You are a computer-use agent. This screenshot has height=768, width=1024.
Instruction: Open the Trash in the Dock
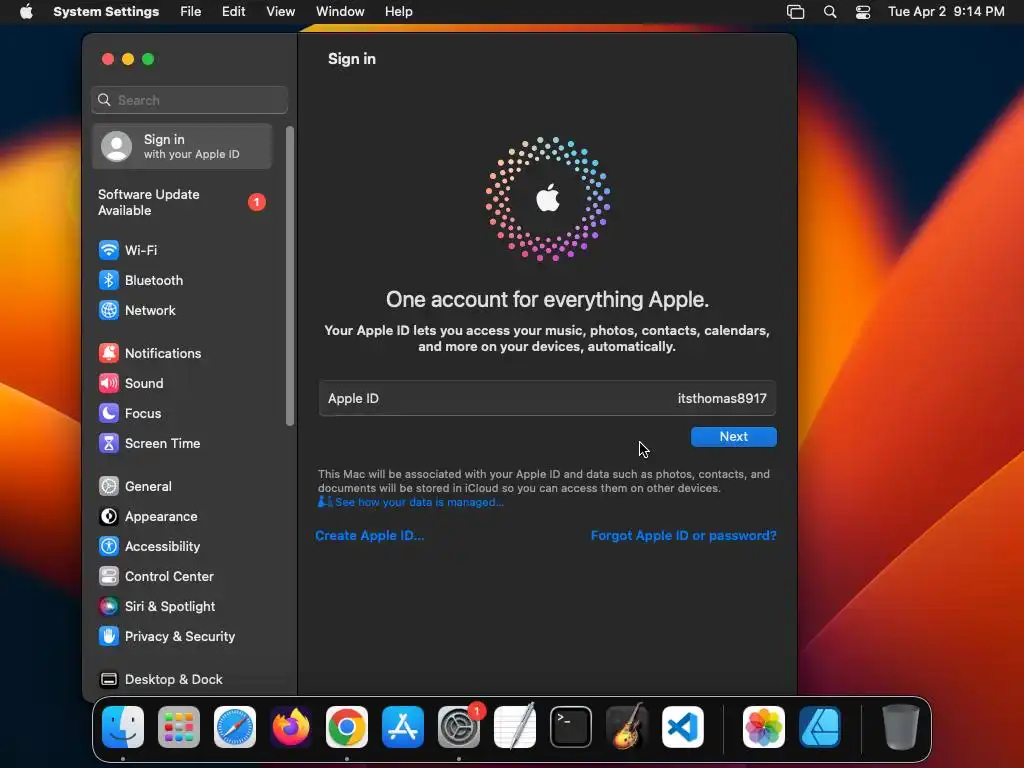click(x=901, y=727)
